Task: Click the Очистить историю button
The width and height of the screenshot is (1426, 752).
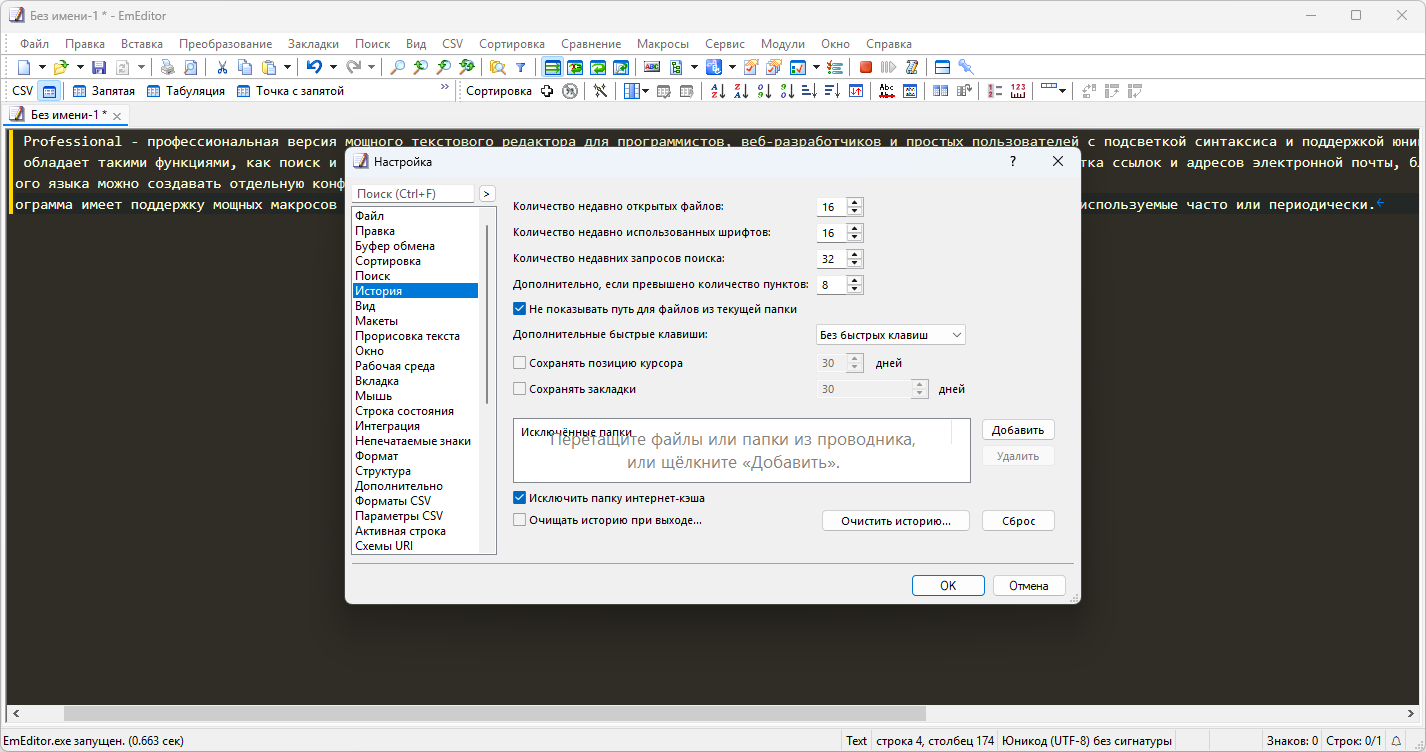Action: tap(896, 521)
